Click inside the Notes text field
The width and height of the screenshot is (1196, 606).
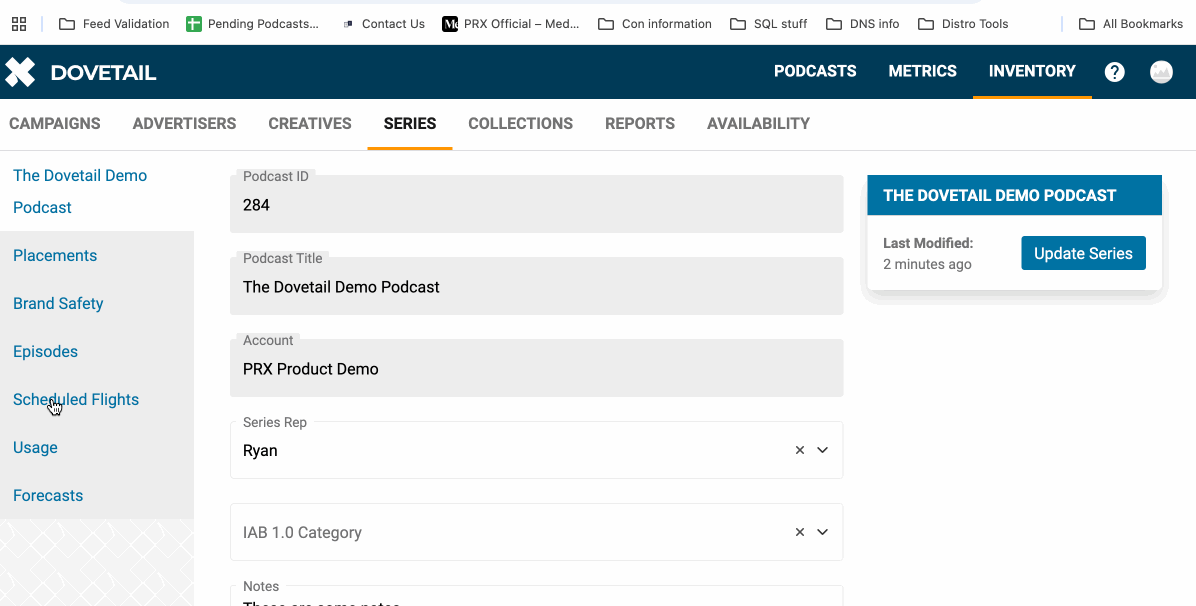click(536, 596)
